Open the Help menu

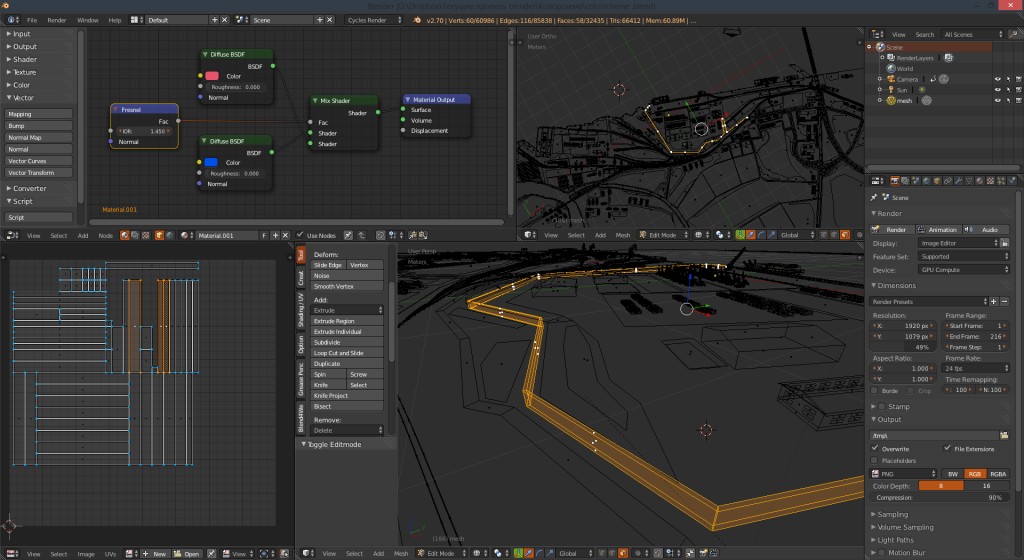(x=115, y=20)
